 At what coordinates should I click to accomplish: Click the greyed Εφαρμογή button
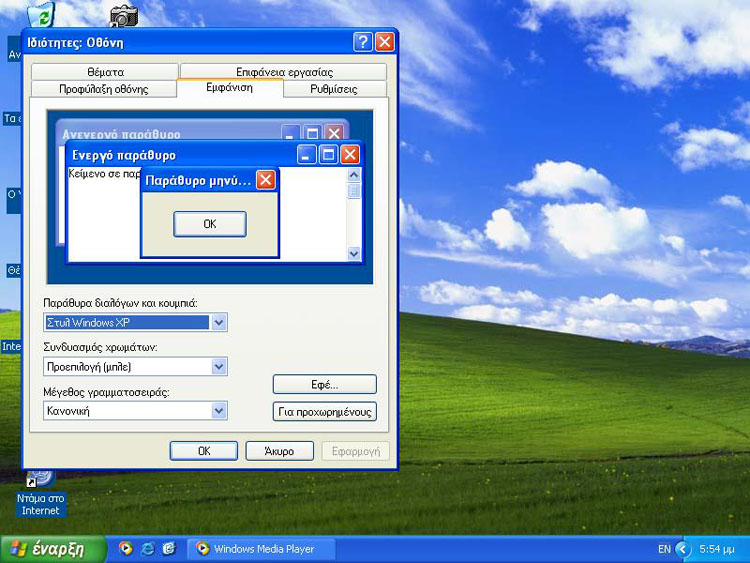[x=355, y=451]
